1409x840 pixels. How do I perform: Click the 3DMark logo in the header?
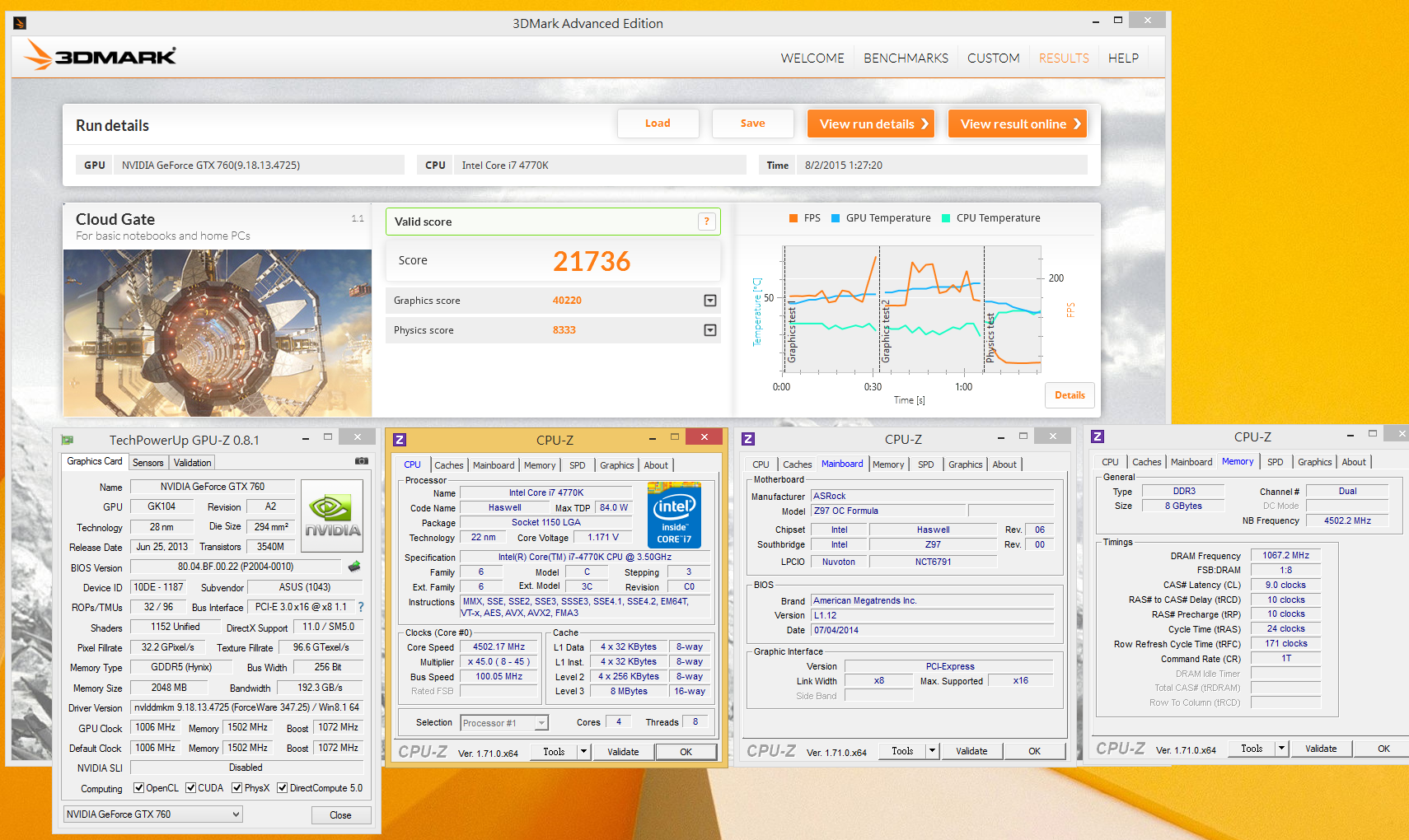[100, 56]
